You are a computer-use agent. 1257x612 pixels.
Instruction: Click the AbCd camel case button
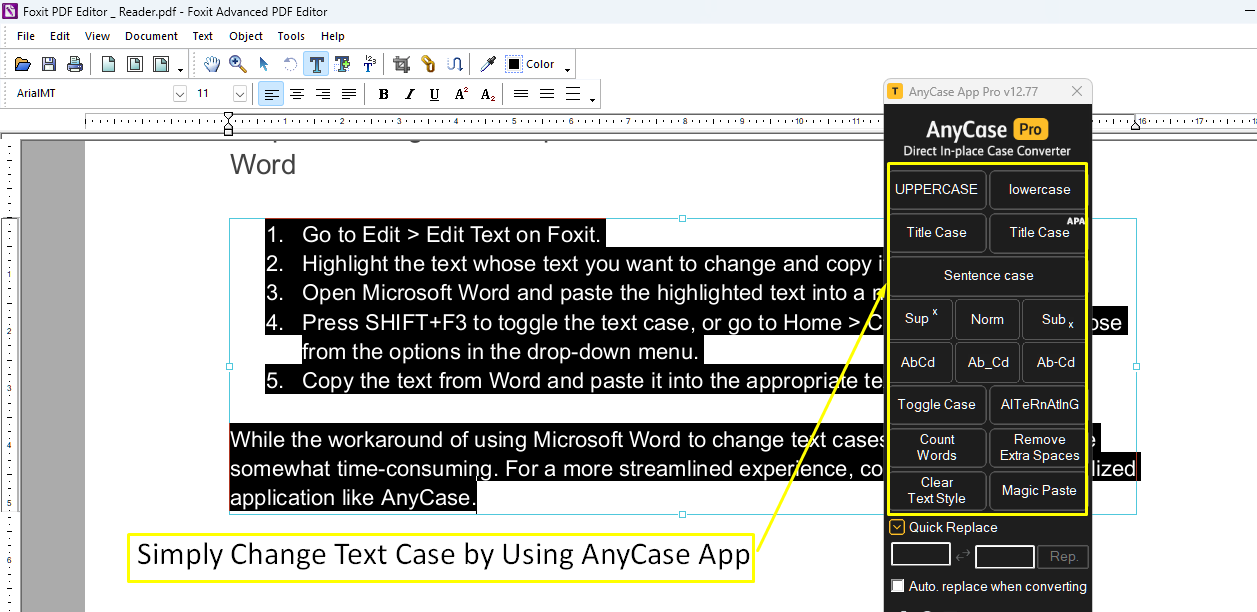921,362
